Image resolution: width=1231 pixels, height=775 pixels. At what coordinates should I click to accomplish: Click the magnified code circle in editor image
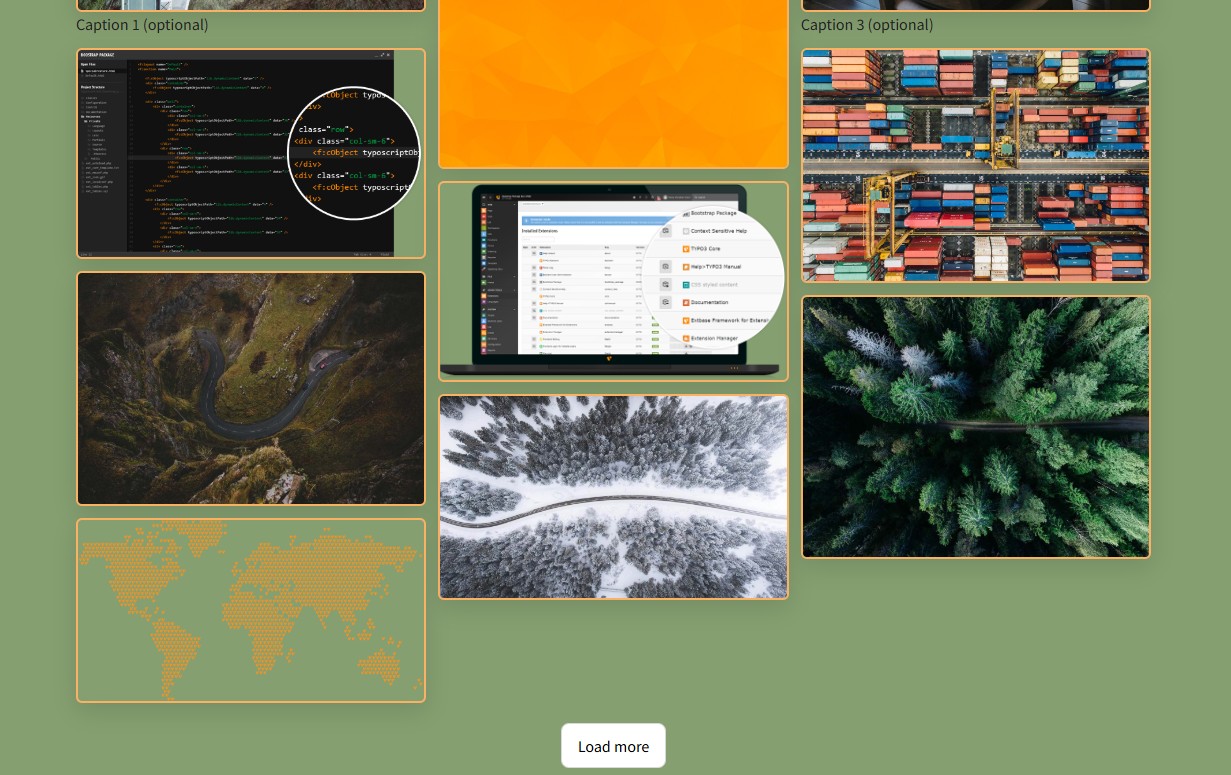click(x=354, y=153)
